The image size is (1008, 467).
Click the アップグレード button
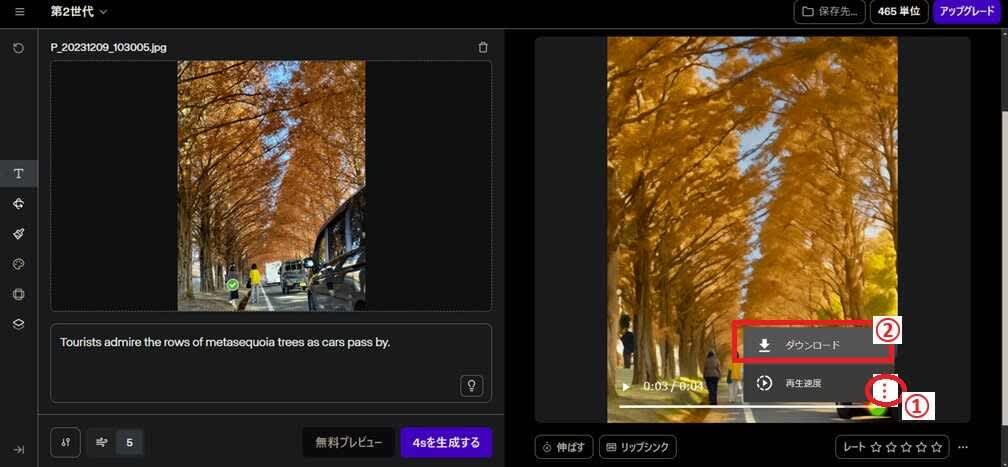[x=968, y=12]
